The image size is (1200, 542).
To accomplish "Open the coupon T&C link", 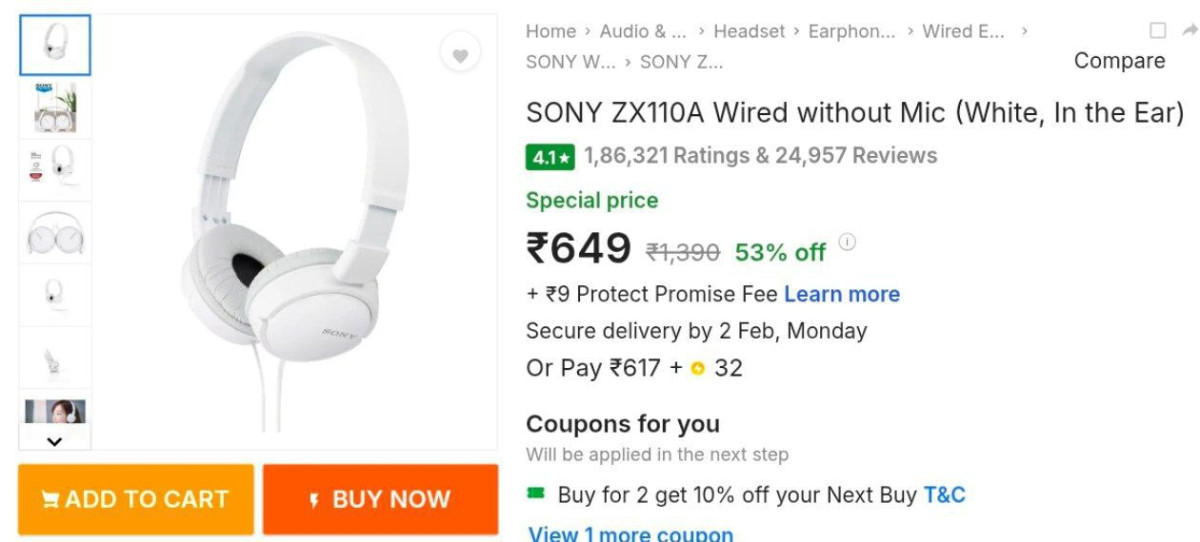I will [945, 494].
